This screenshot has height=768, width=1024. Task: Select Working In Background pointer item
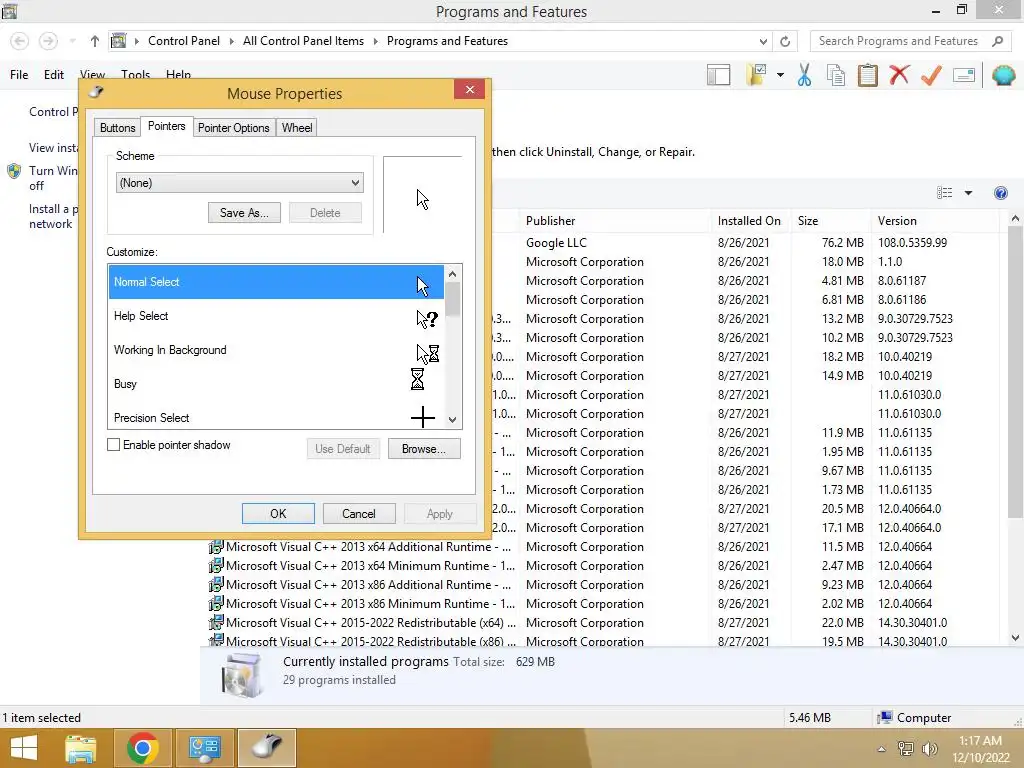[276, 350]
